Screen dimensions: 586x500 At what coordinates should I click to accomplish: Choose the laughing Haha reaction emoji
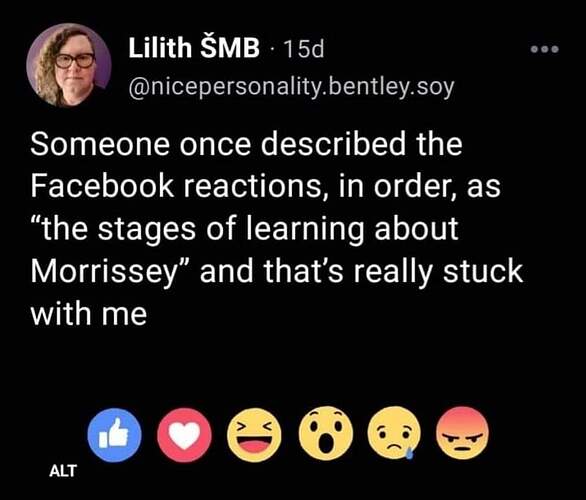[255, 435]
